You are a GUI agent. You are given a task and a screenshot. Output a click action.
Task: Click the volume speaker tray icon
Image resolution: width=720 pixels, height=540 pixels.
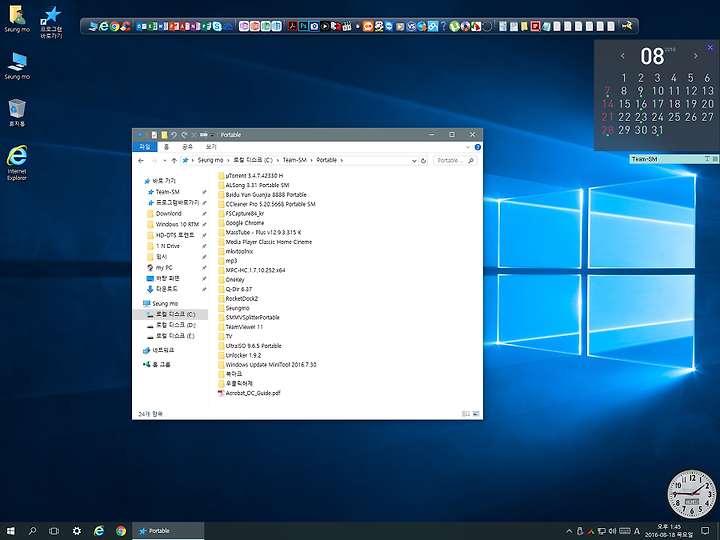612,531
